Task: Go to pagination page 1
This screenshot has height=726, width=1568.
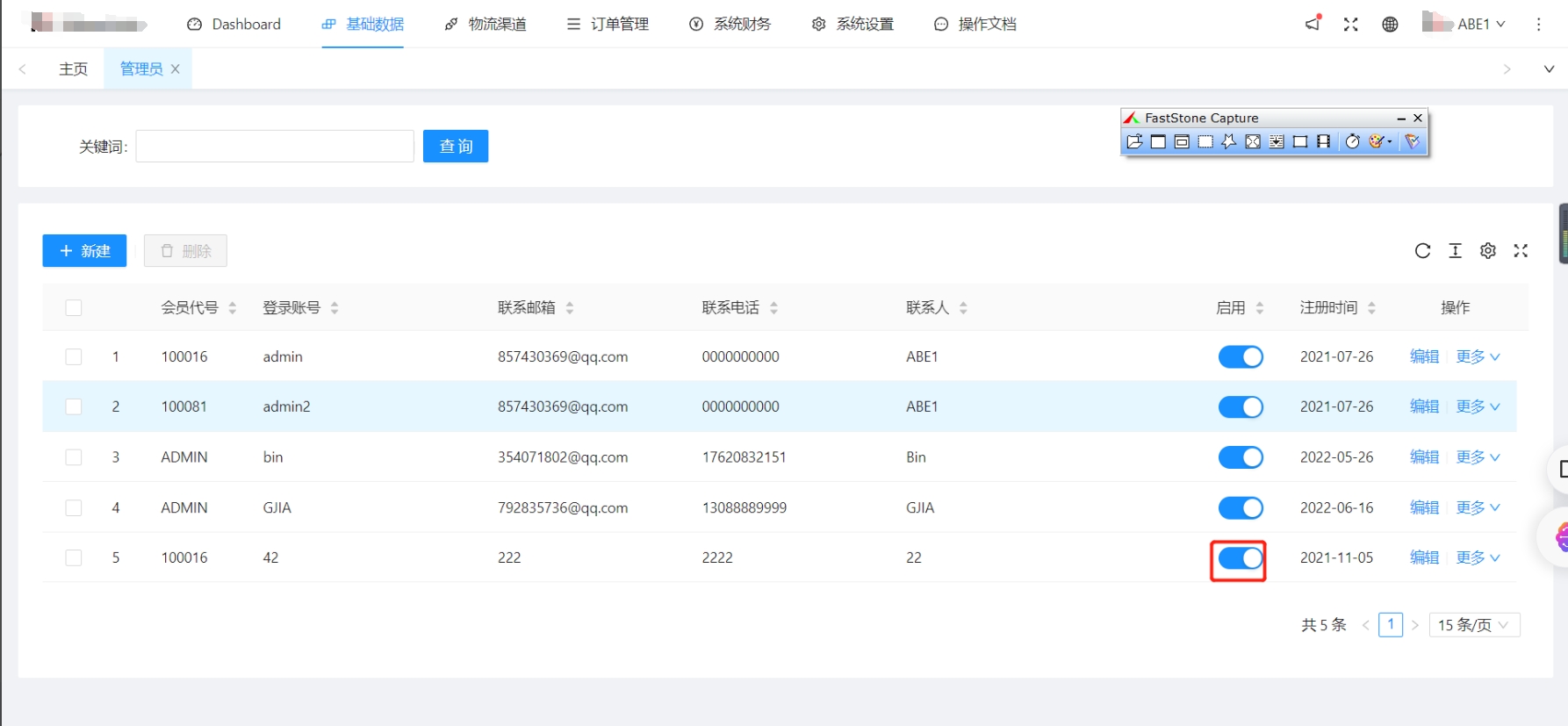Action: click(1391, 625)
